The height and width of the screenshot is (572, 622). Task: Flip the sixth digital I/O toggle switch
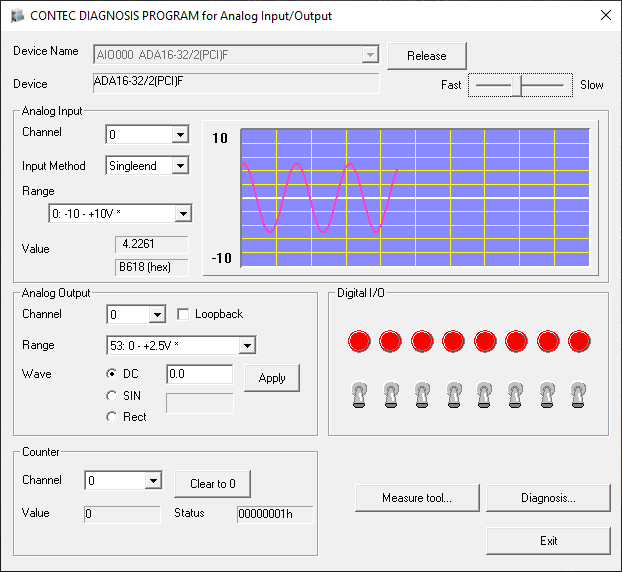click(515, 395)
